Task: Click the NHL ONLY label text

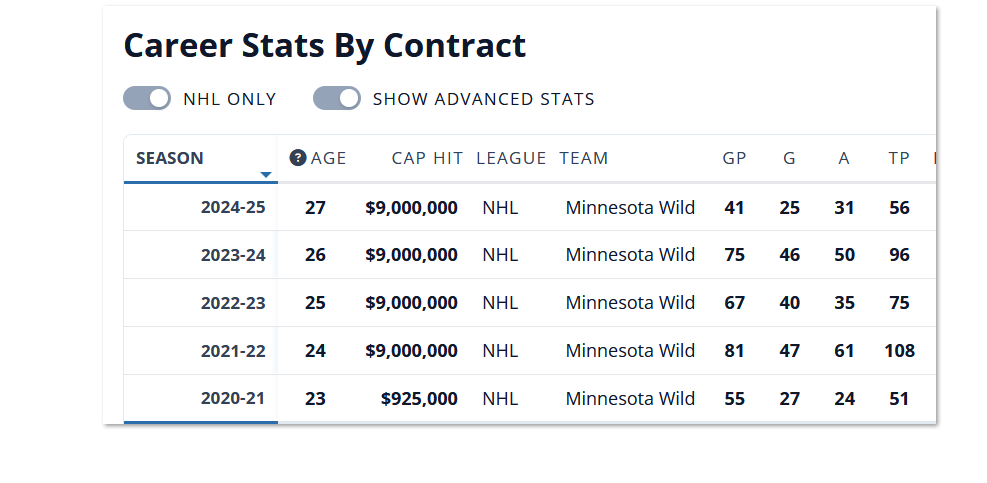Action: [229, 99]
